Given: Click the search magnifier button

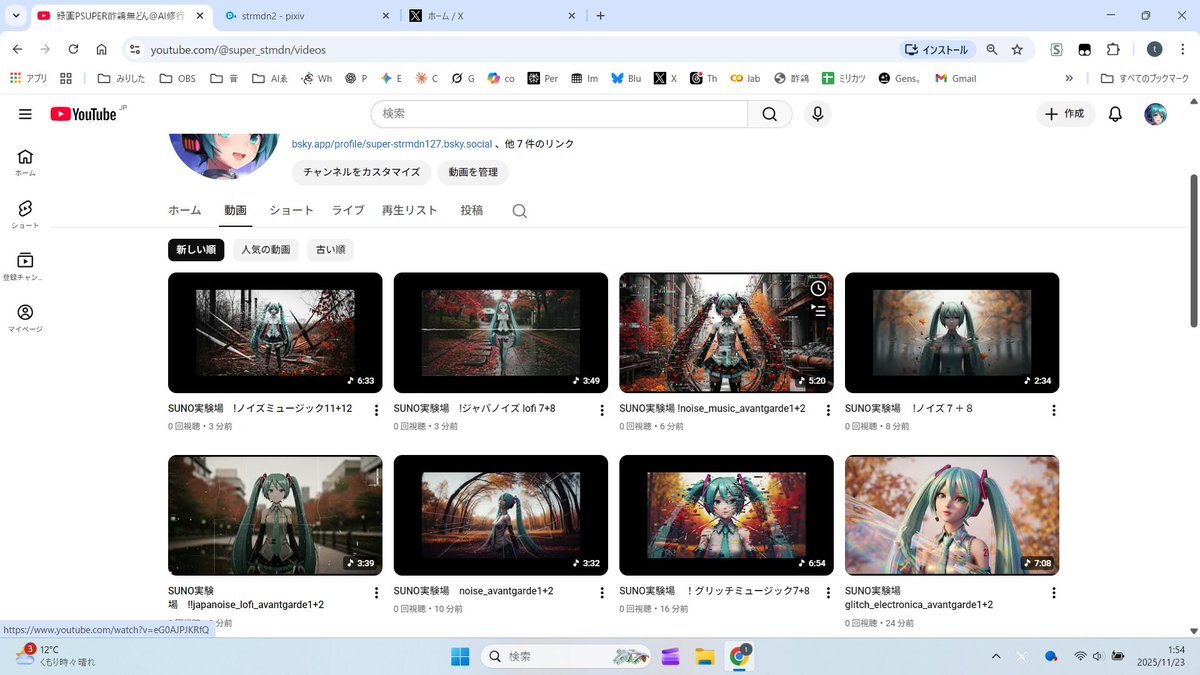Looking at the screenshot, I should click(769, 114).
